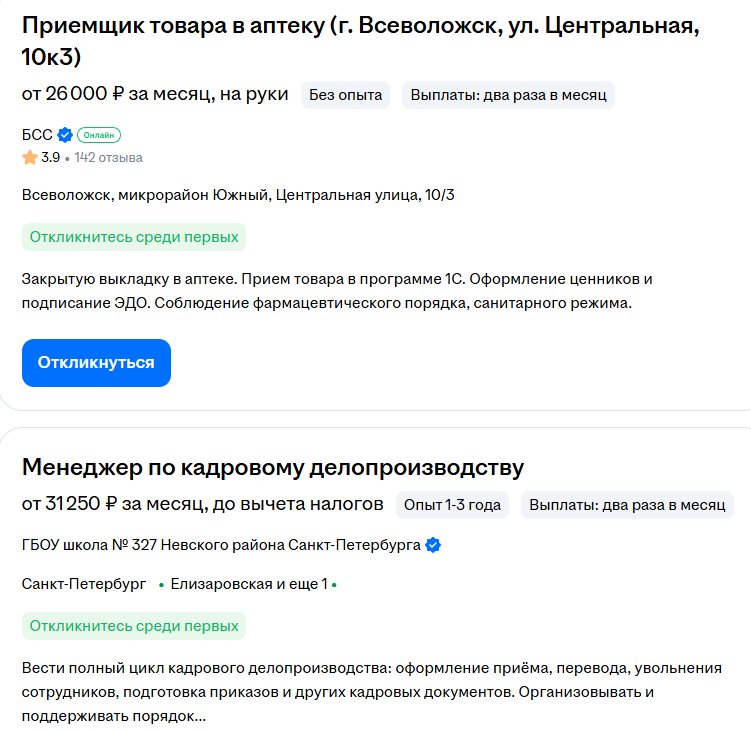Click the payout frequency tag for the school vacancy
This screenshot has width=751, height=730.
coord(627,505)
